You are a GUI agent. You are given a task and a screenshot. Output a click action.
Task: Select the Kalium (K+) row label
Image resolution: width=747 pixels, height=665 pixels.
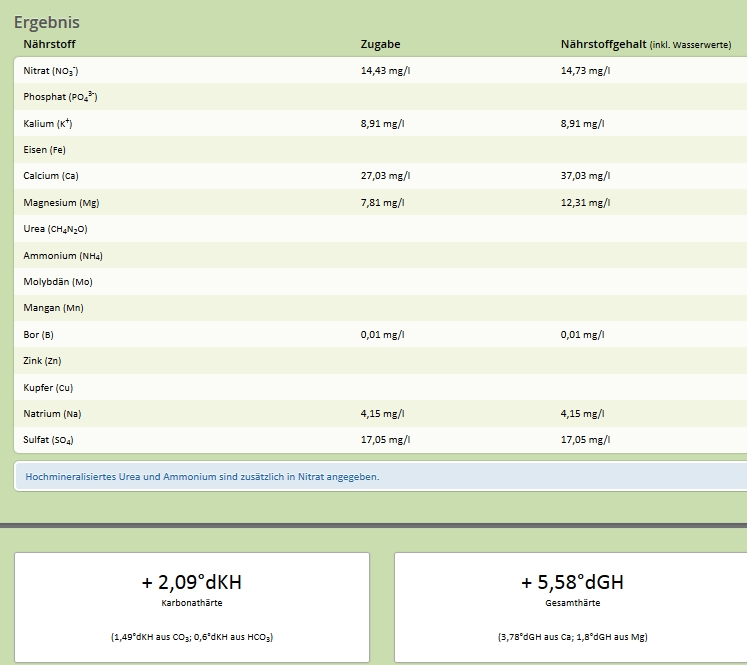point(48,124)
